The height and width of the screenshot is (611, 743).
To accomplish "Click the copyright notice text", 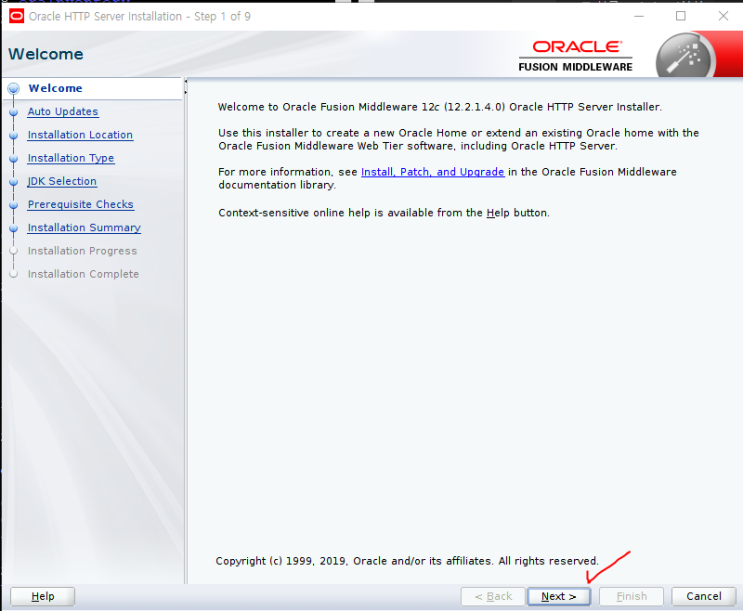I will click(x=407, y=561).
